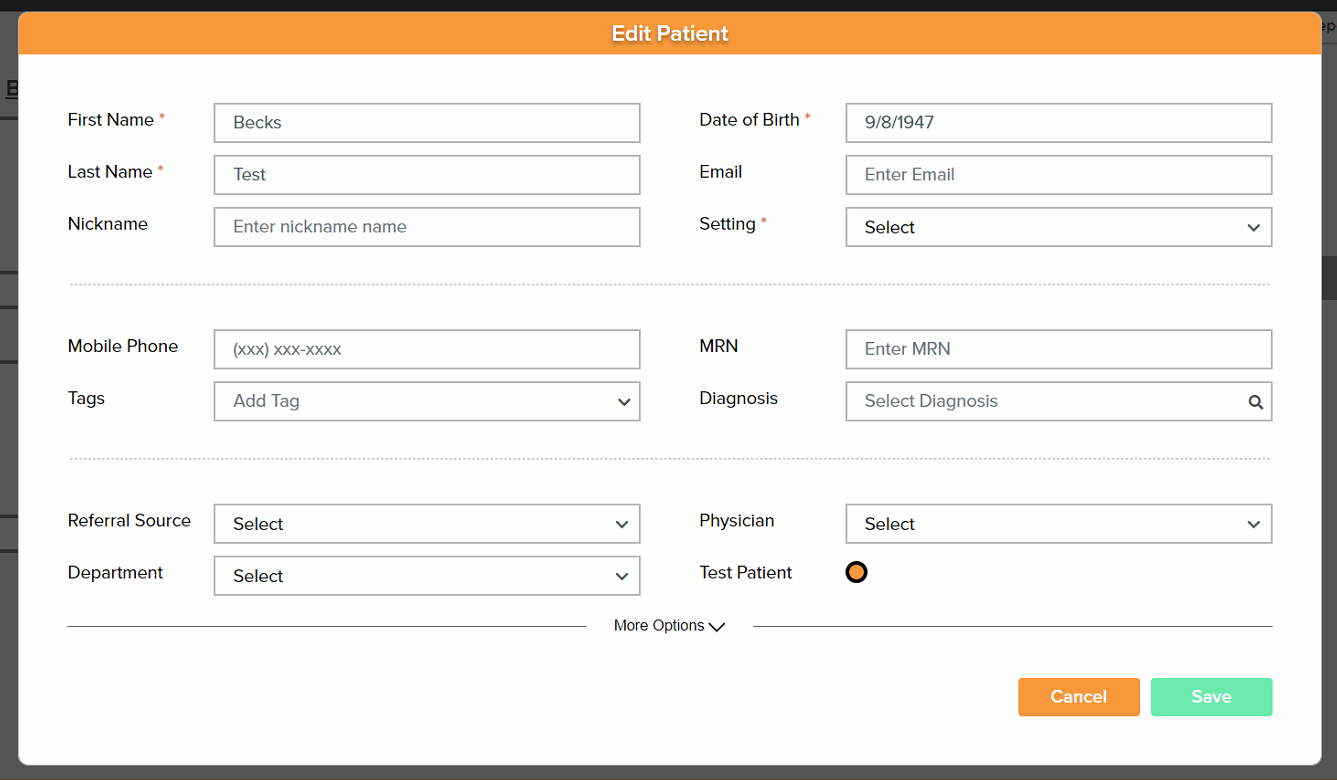
Task: Focus the Email input field
Action: tap(1059, 174)
